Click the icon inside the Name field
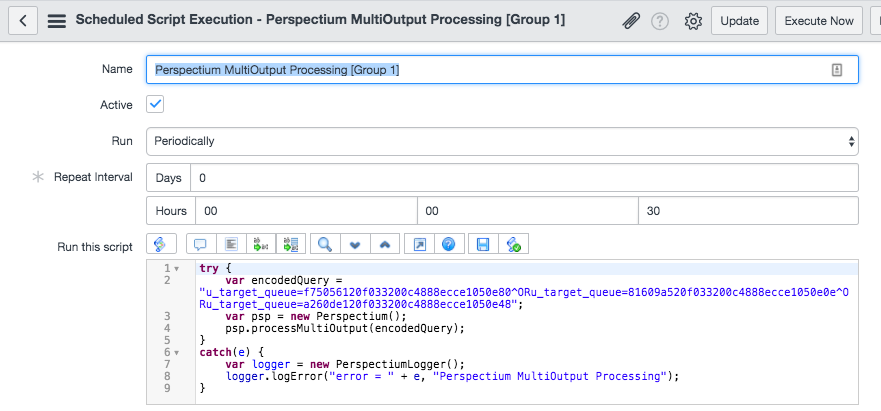 click(x=837, y=70)
